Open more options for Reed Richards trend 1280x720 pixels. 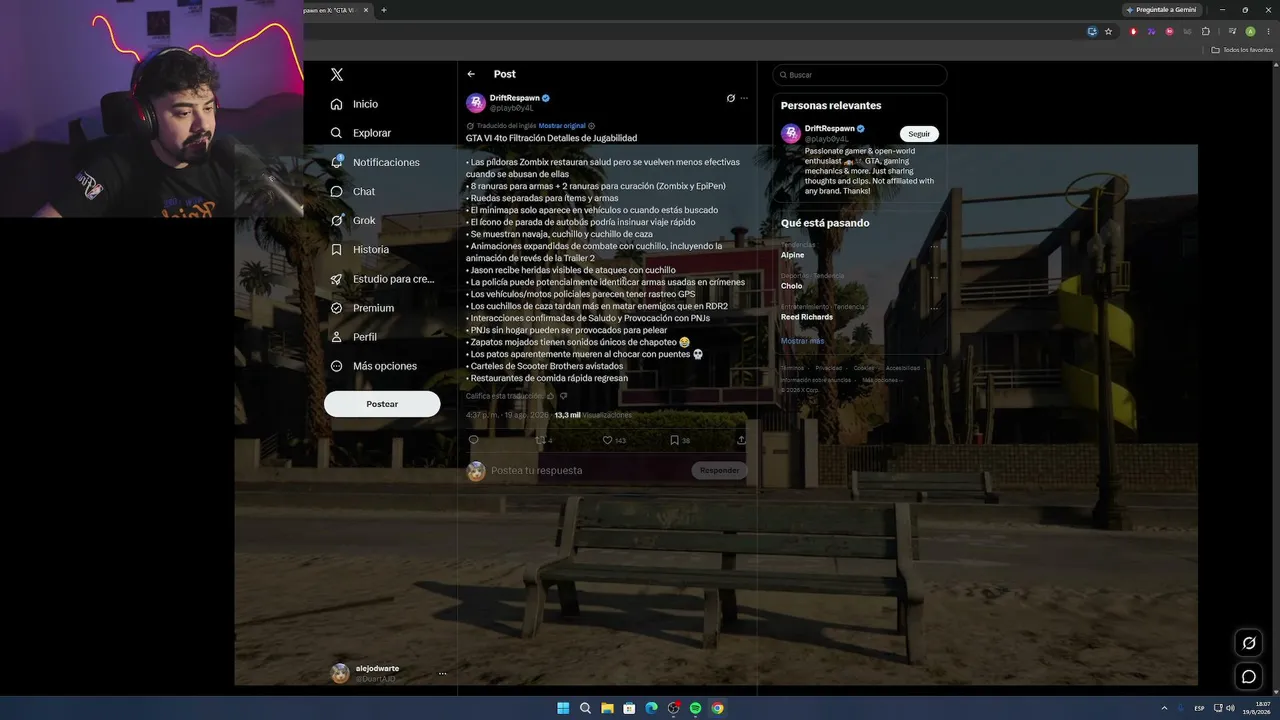coord(934,308)
